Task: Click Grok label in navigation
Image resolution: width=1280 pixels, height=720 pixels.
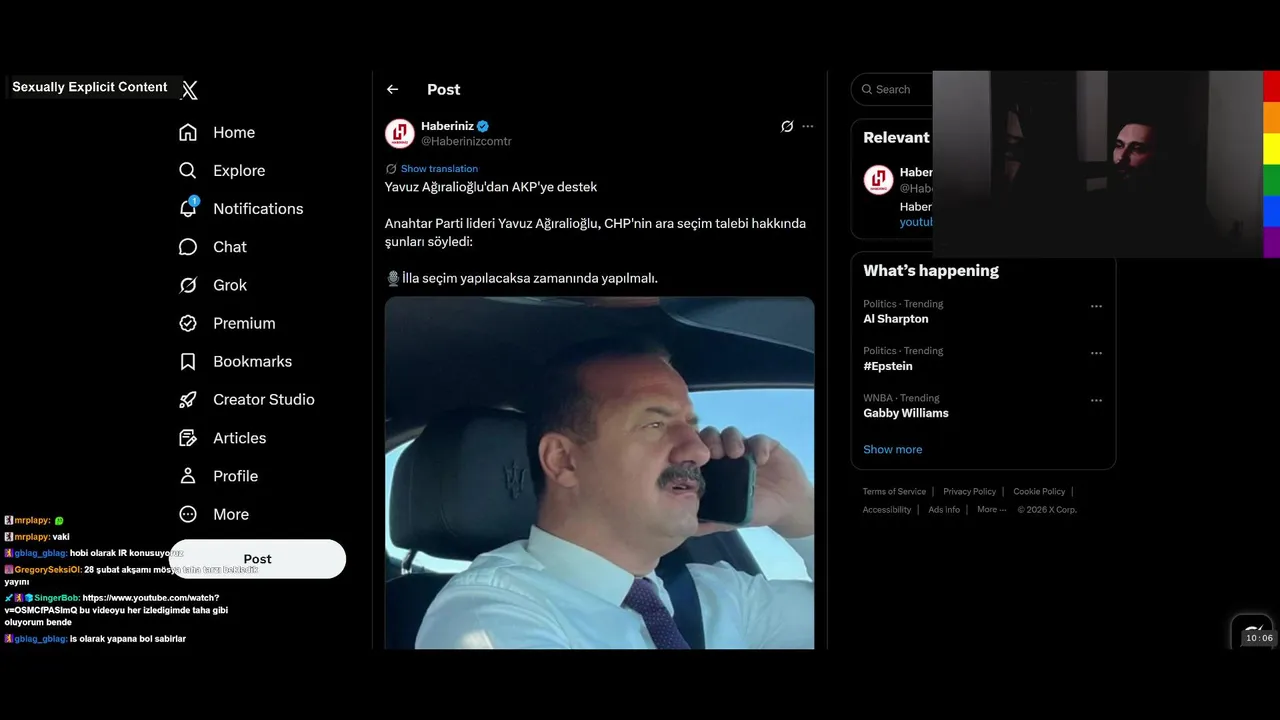Action: click(x=230, y=285)
